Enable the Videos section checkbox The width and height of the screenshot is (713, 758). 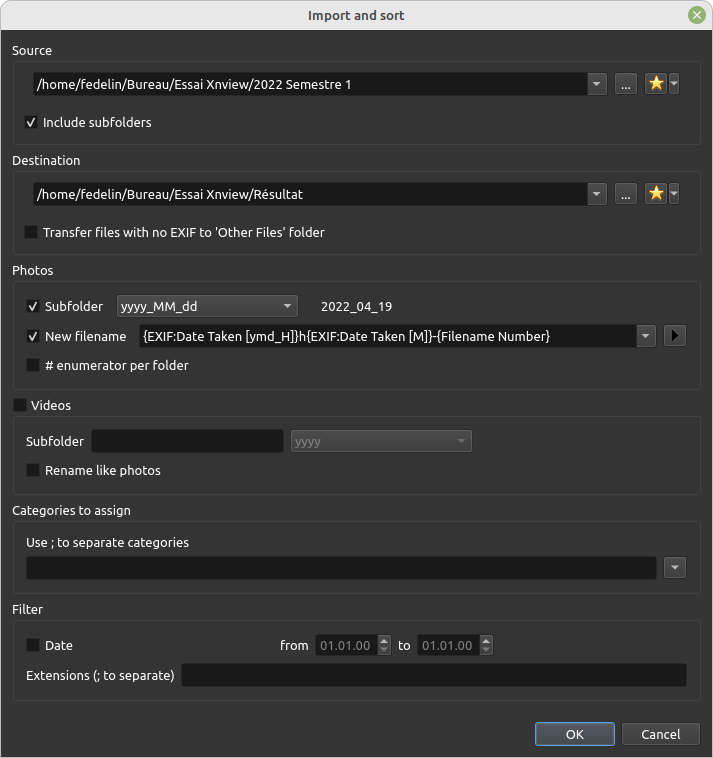pyautogui.click(x=20, y=406)
